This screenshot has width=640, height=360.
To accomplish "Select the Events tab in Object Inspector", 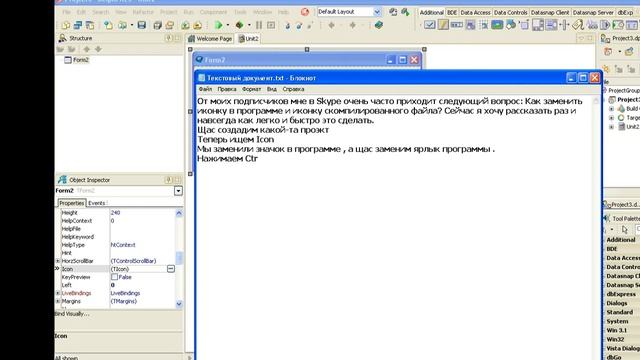I will point(97,203).
